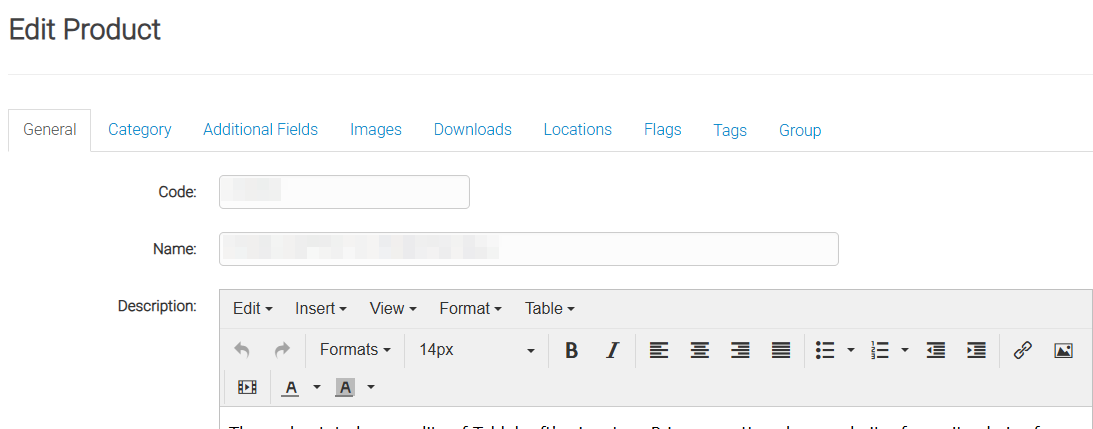Go to the Additional Fields tab
This screenshot has height=429, width=1093.
[x=260, y=130]
